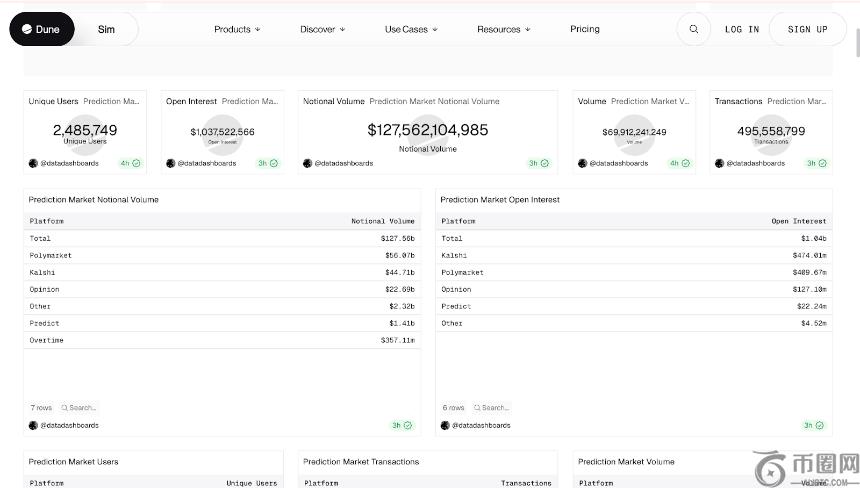Click the 3h freshness icon on the Notional Volume card
Image resolution: width=860 pixels, height=488 pixels.
tap(546, 163)
